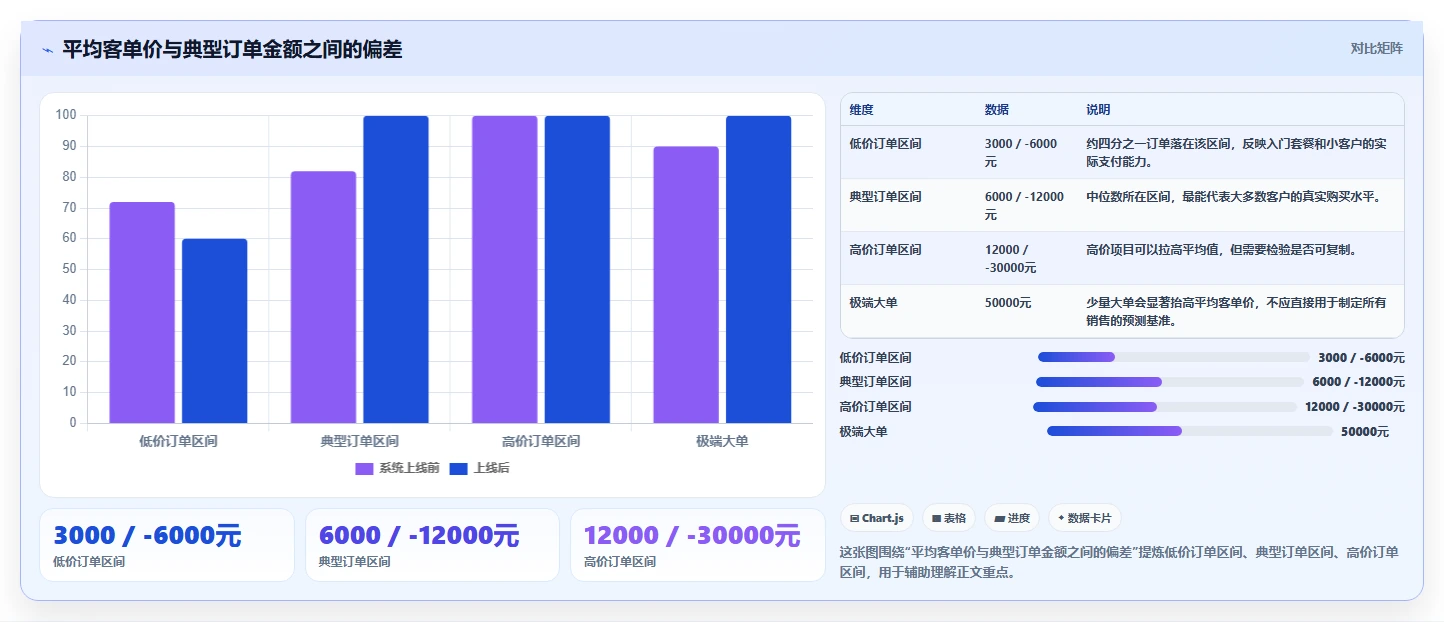Screen dimensions: 1444x622
Task: Click the 3000 / -6000元 data card
Action: (x=167, y=545)
